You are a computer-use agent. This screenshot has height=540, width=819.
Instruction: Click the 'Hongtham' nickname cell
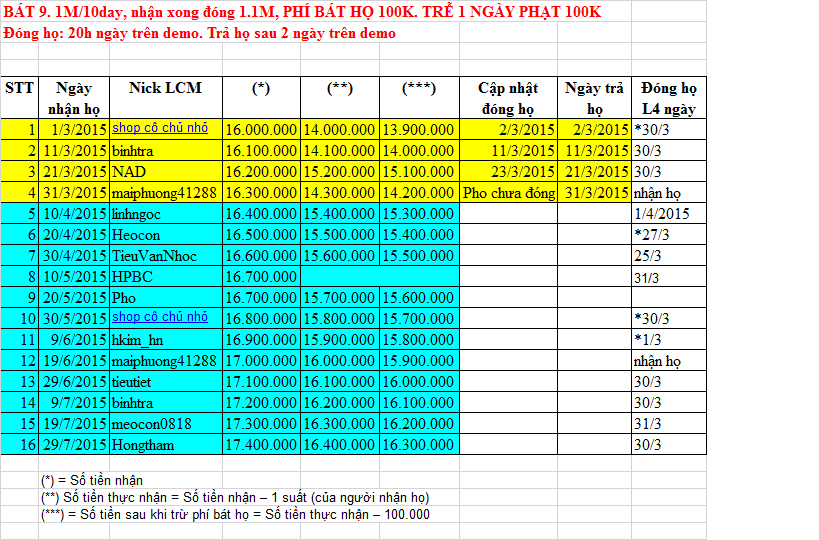coord(165,444)
